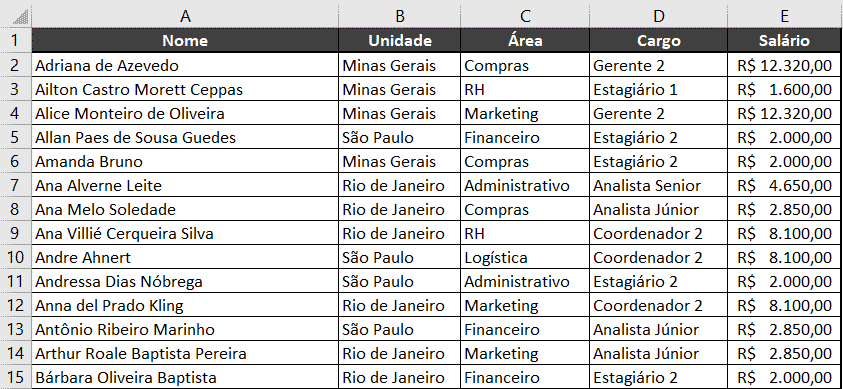Screen dimensions: 843x389
Task: Click the Unidade header cell
Action: click(x=399, y=40)
